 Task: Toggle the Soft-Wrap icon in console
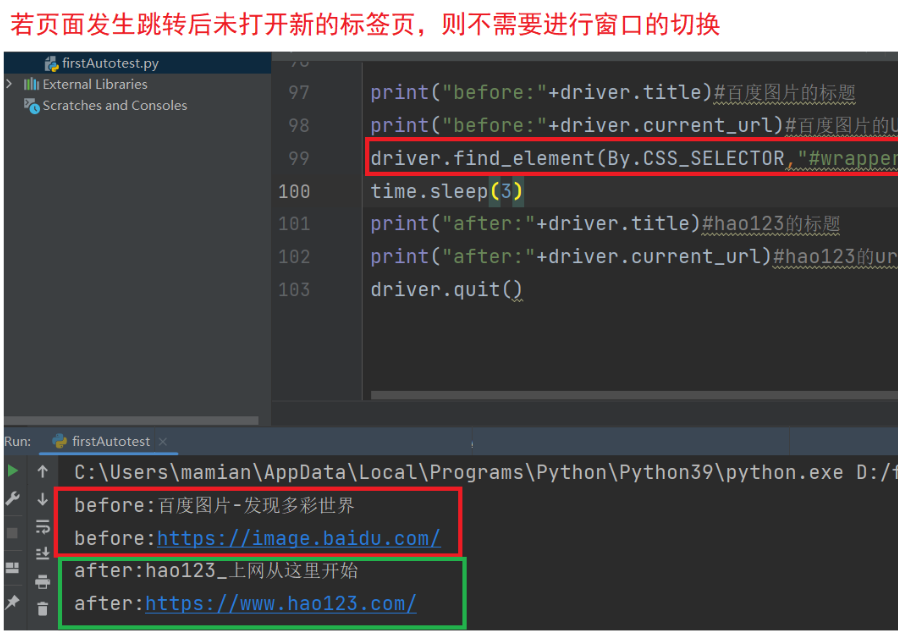[x=42, y=527]
